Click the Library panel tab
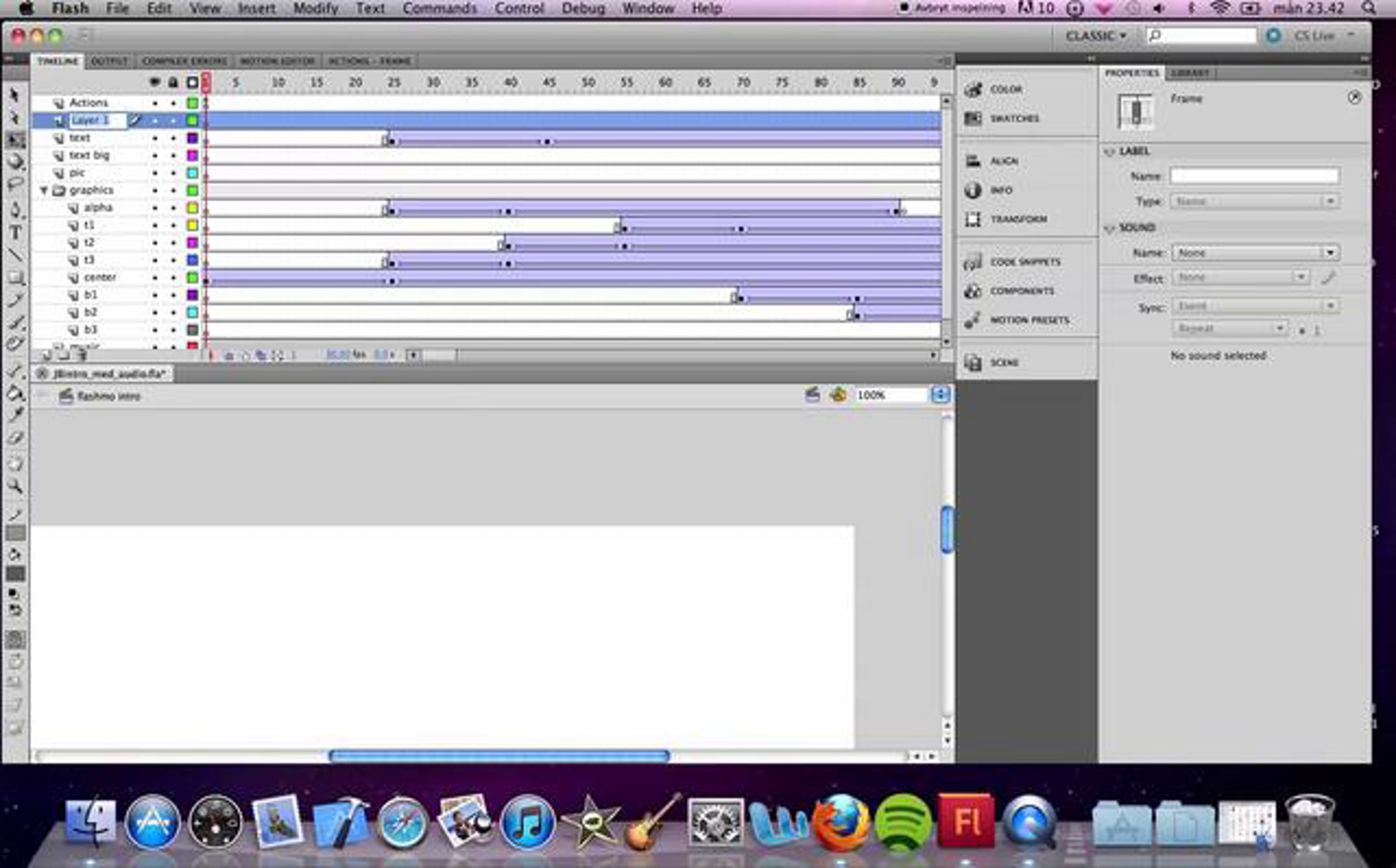Viewport: 1396px width, 868px height. (x=1190, y=73)
